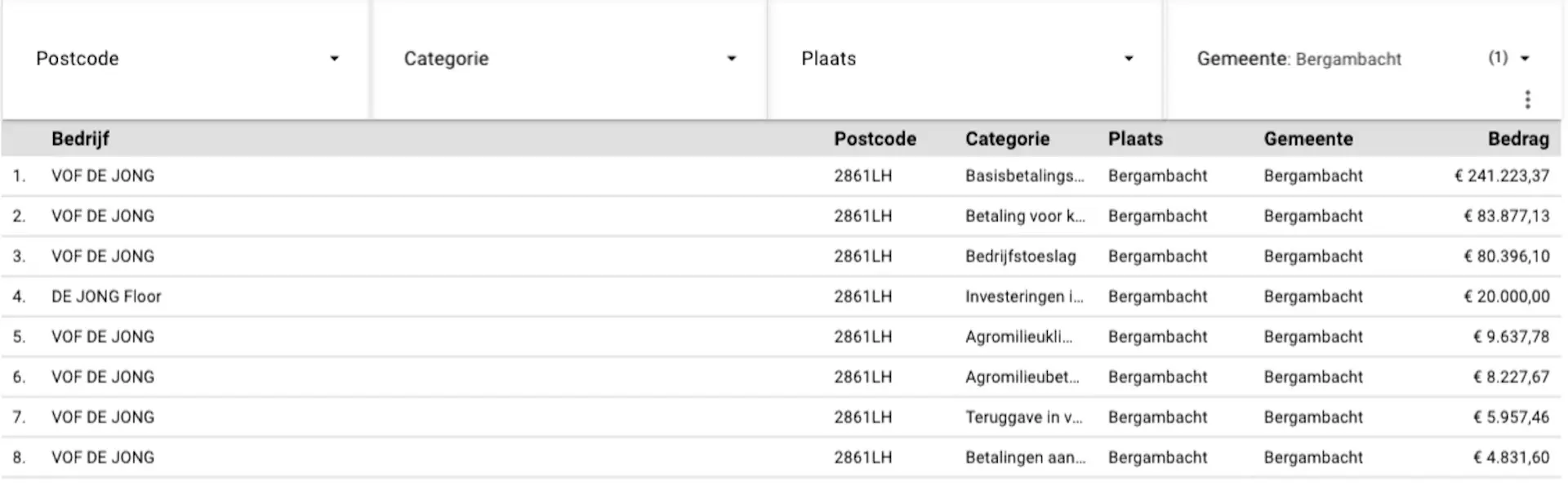This screenshot has width=1568, height=483.
Task: Select the DE JONG Floor row
Action: (782, 297)
